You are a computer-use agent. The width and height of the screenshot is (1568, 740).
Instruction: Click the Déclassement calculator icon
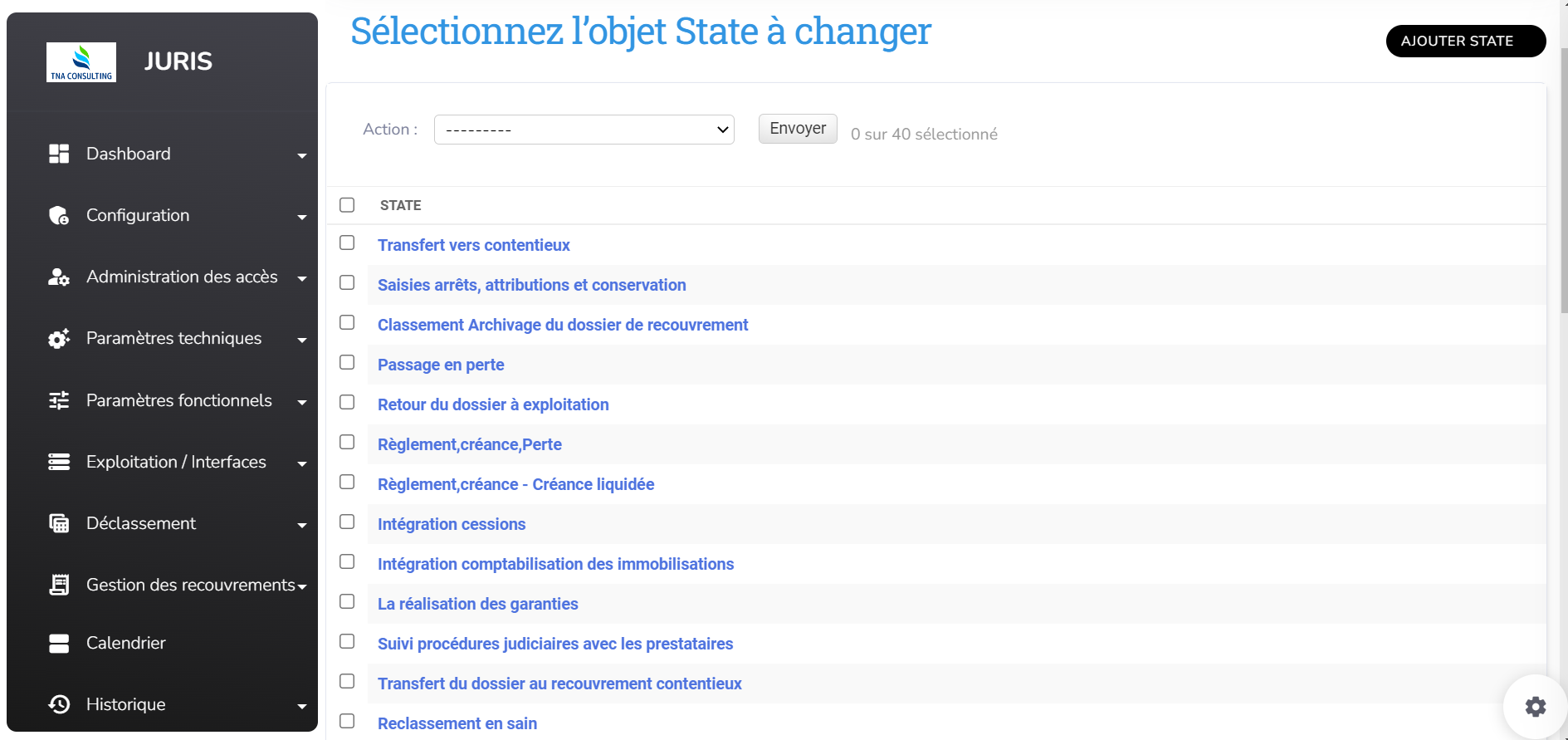click(59, 523)
